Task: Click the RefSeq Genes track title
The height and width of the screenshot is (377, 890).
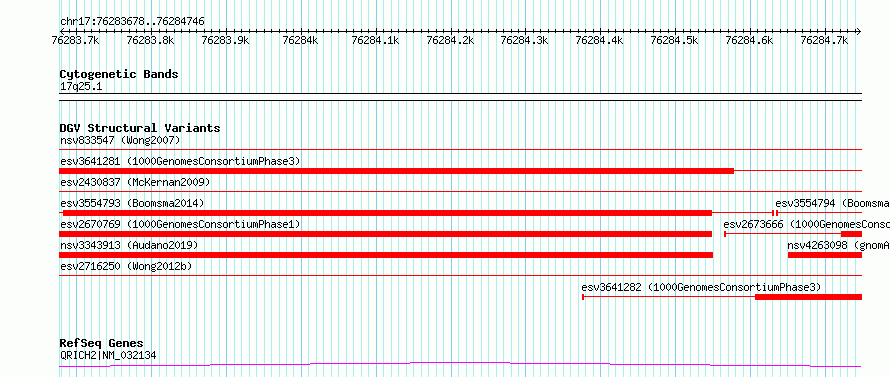Action: tap(101, 343)
